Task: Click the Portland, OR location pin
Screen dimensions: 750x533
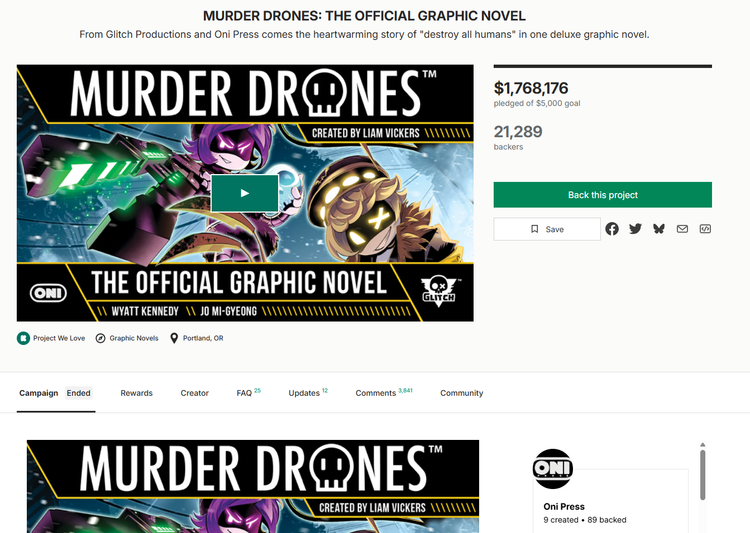Action: pos(174,338)
